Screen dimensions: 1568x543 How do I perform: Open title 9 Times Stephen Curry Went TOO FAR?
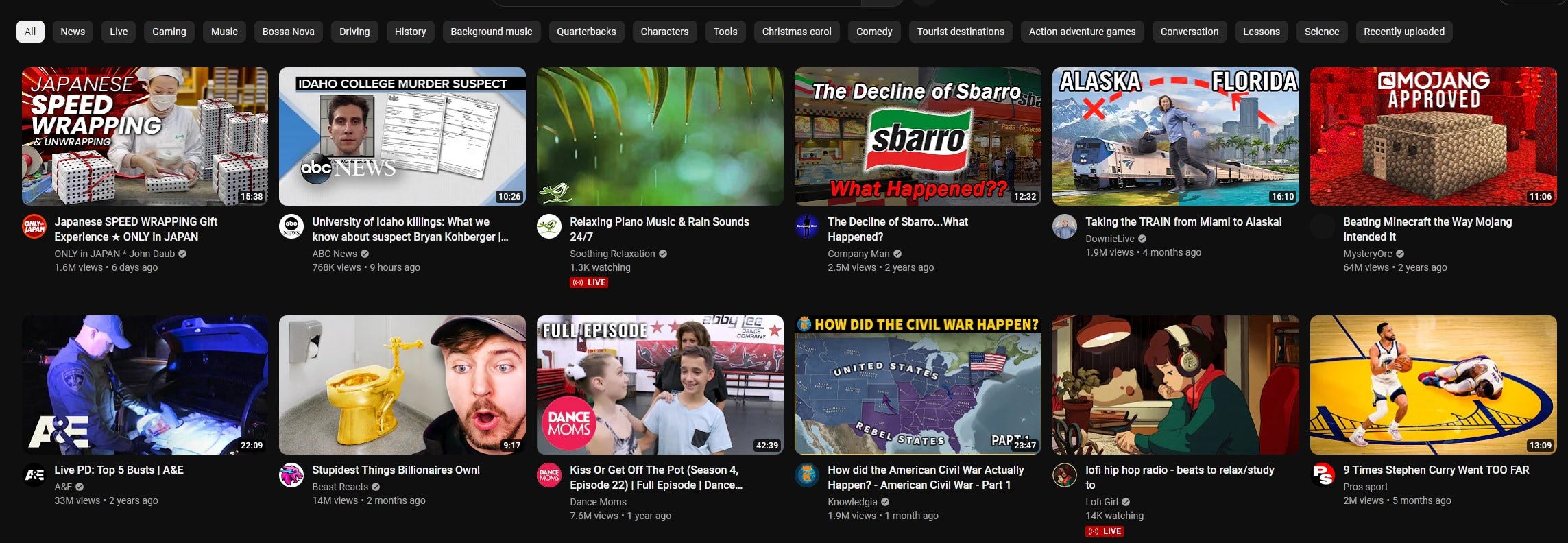[x=1436, y=470]
